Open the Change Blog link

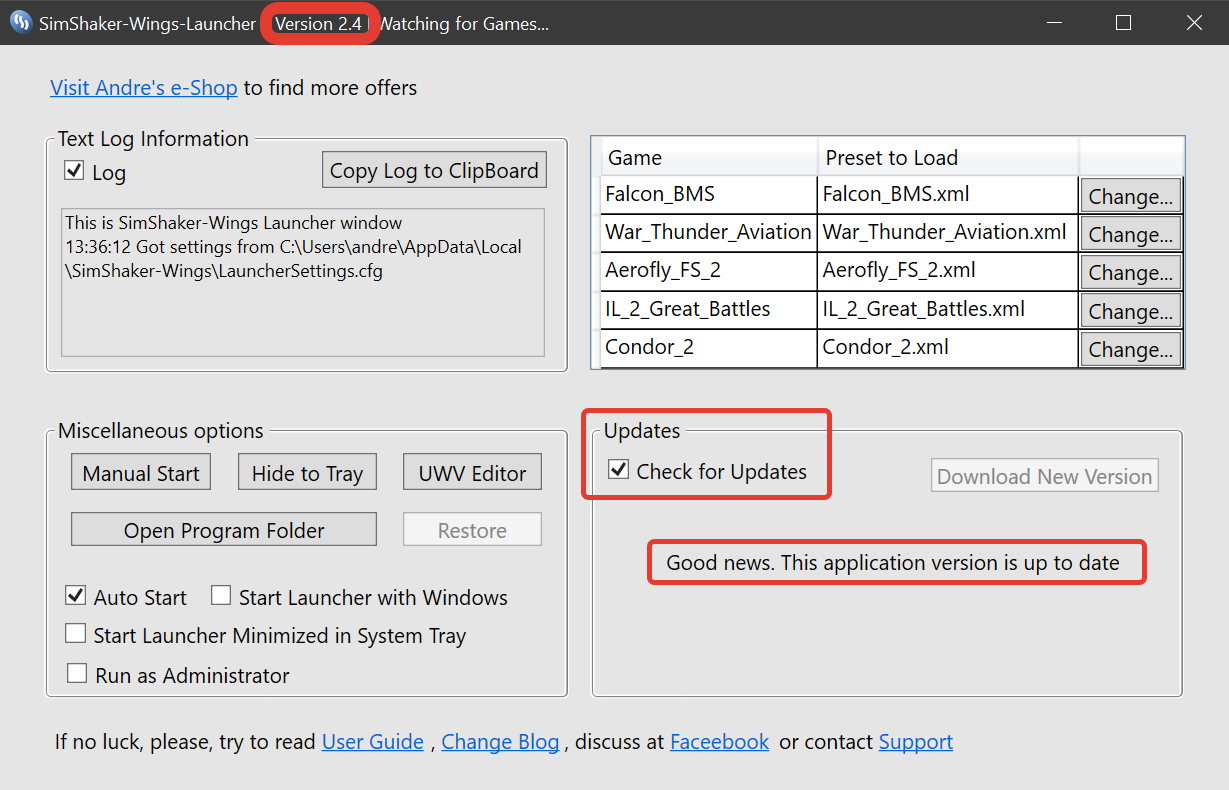(500, 742)
